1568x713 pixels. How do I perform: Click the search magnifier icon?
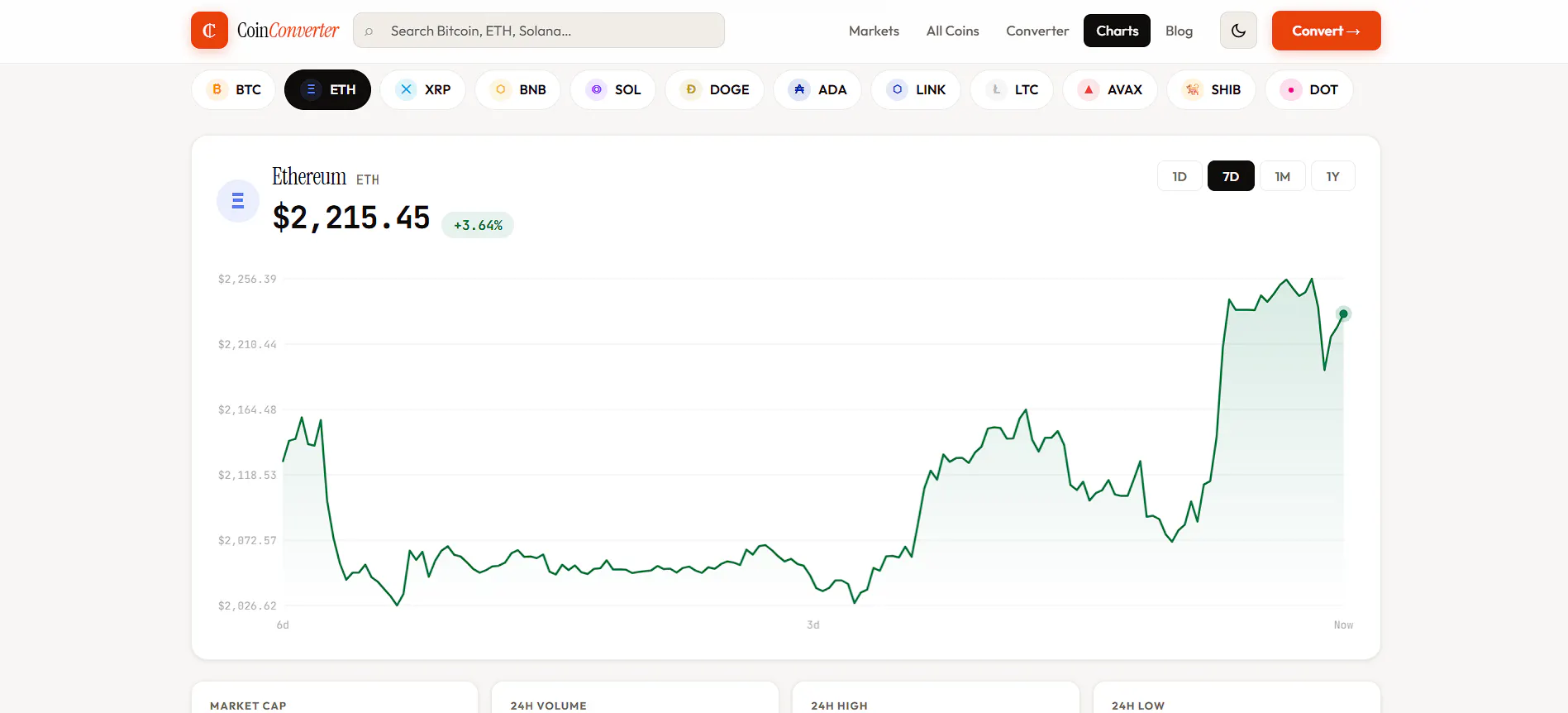tap(369, 31)
